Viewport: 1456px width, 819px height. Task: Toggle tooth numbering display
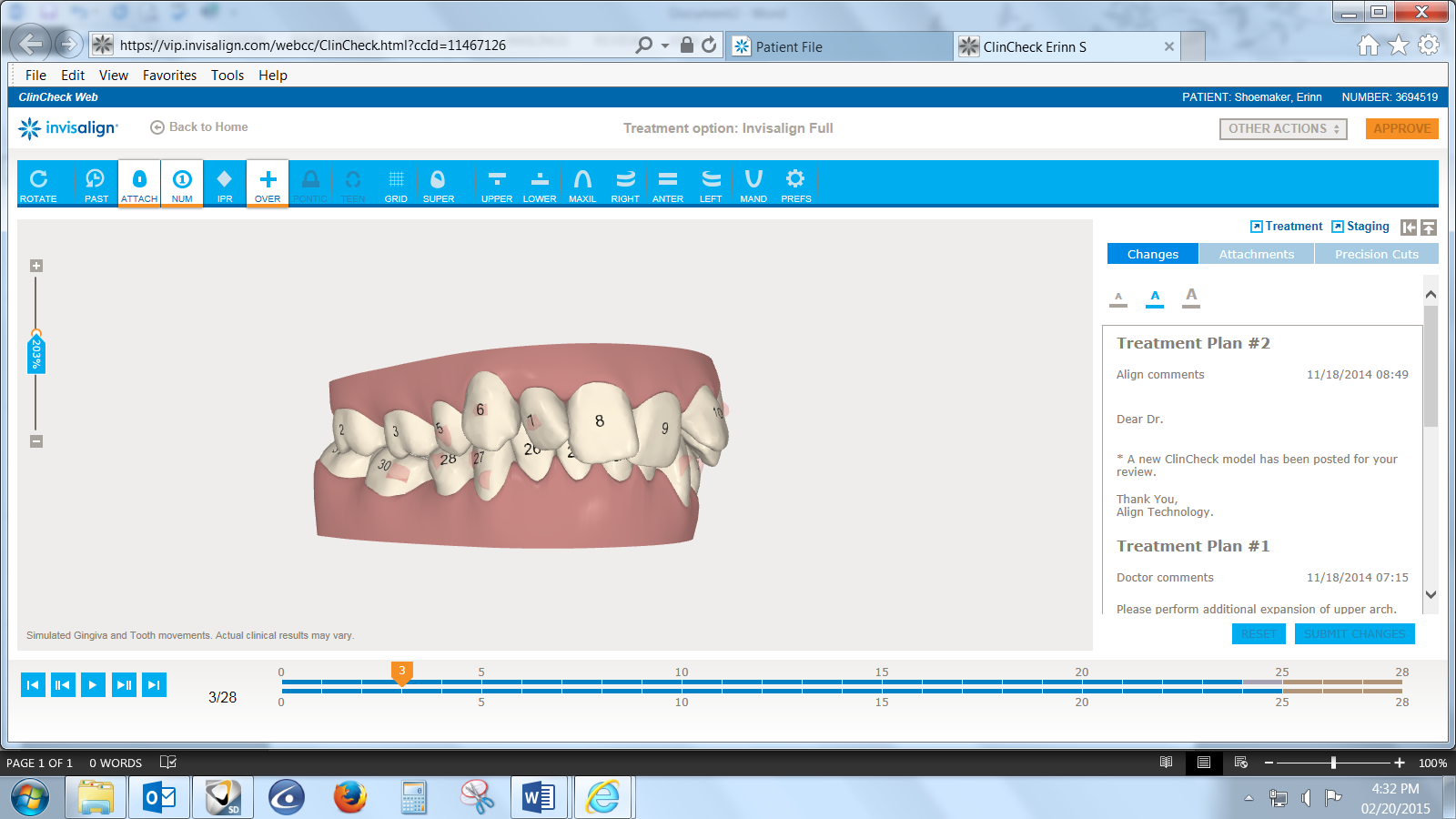182,183
